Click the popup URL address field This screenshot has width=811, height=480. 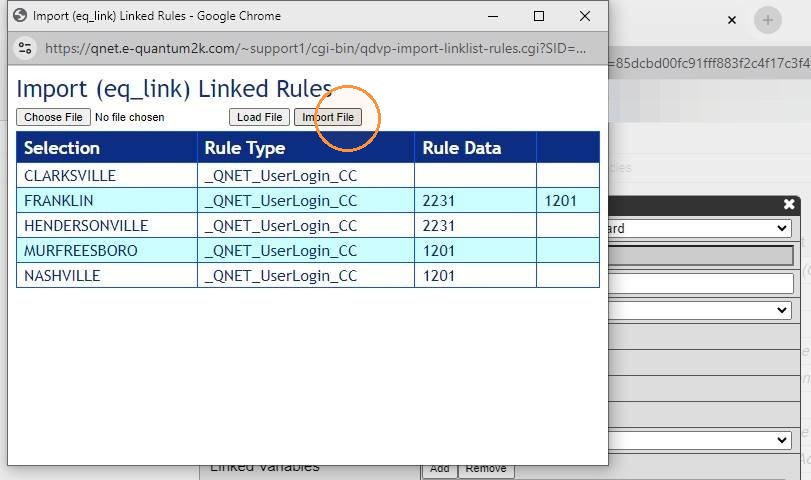(316, 48)
